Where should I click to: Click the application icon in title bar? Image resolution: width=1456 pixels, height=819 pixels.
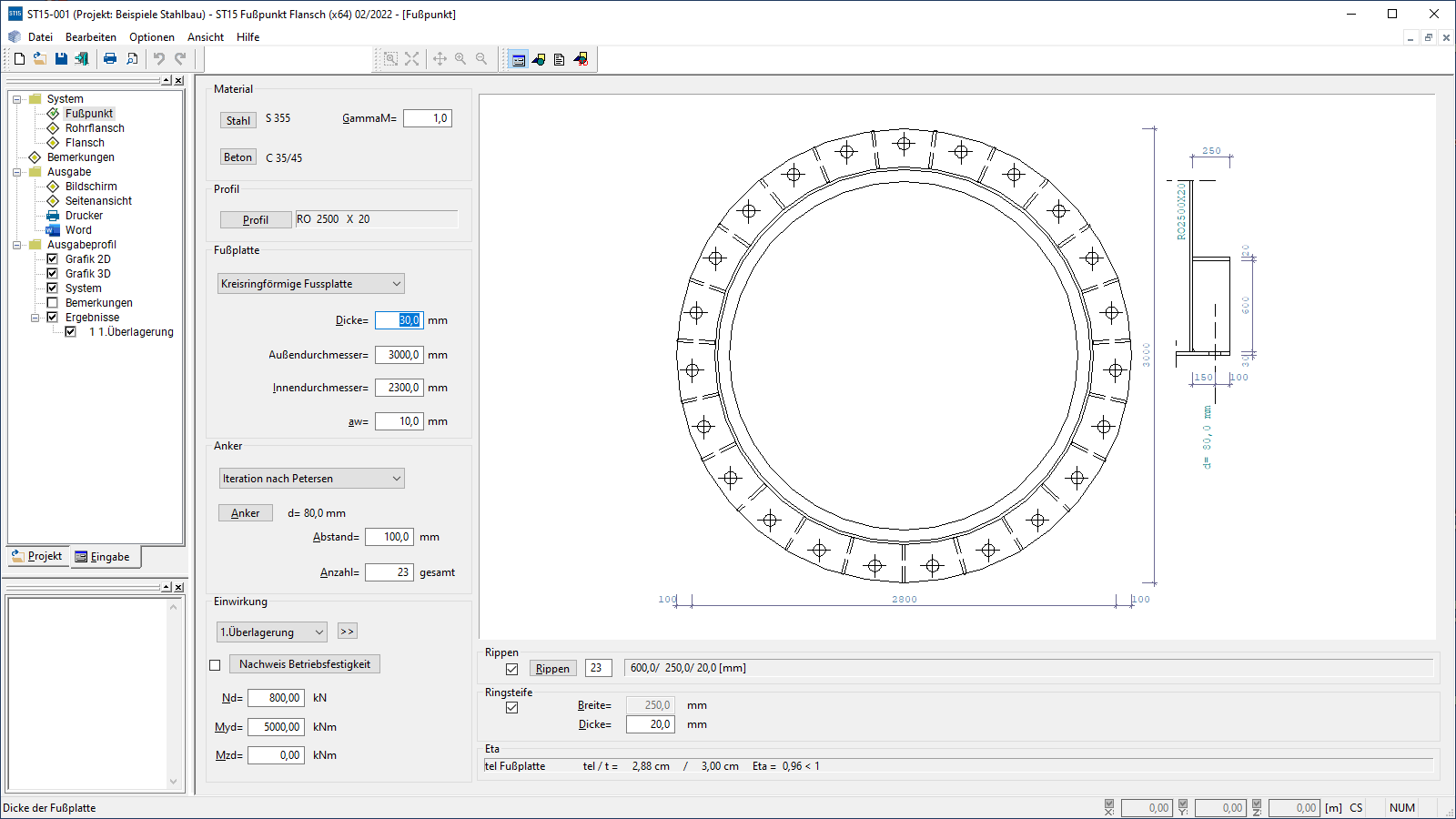point(15,14)
